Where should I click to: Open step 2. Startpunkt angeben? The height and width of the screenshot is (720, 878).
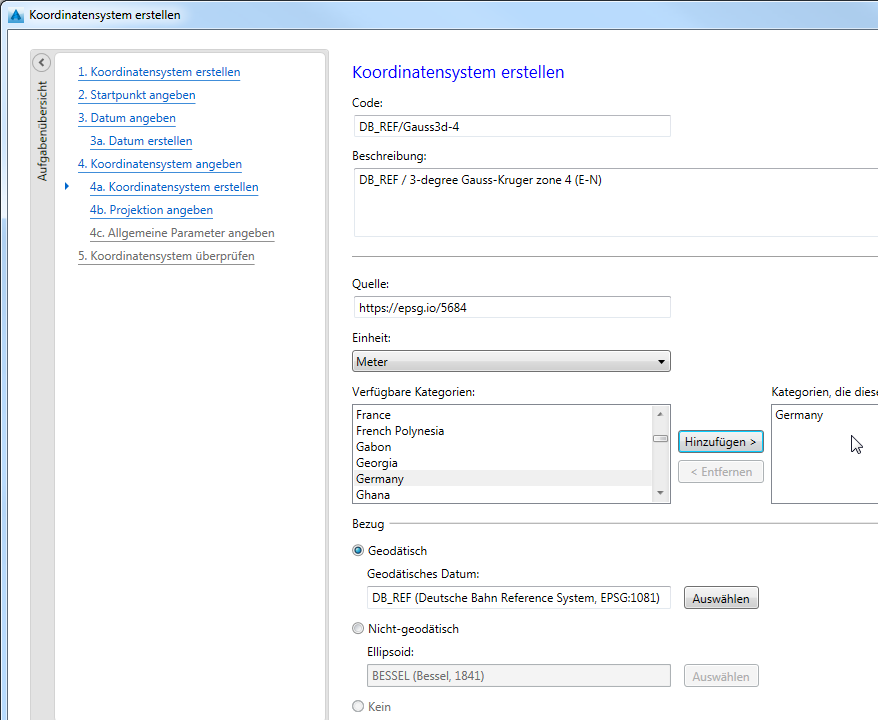(137, 95)
